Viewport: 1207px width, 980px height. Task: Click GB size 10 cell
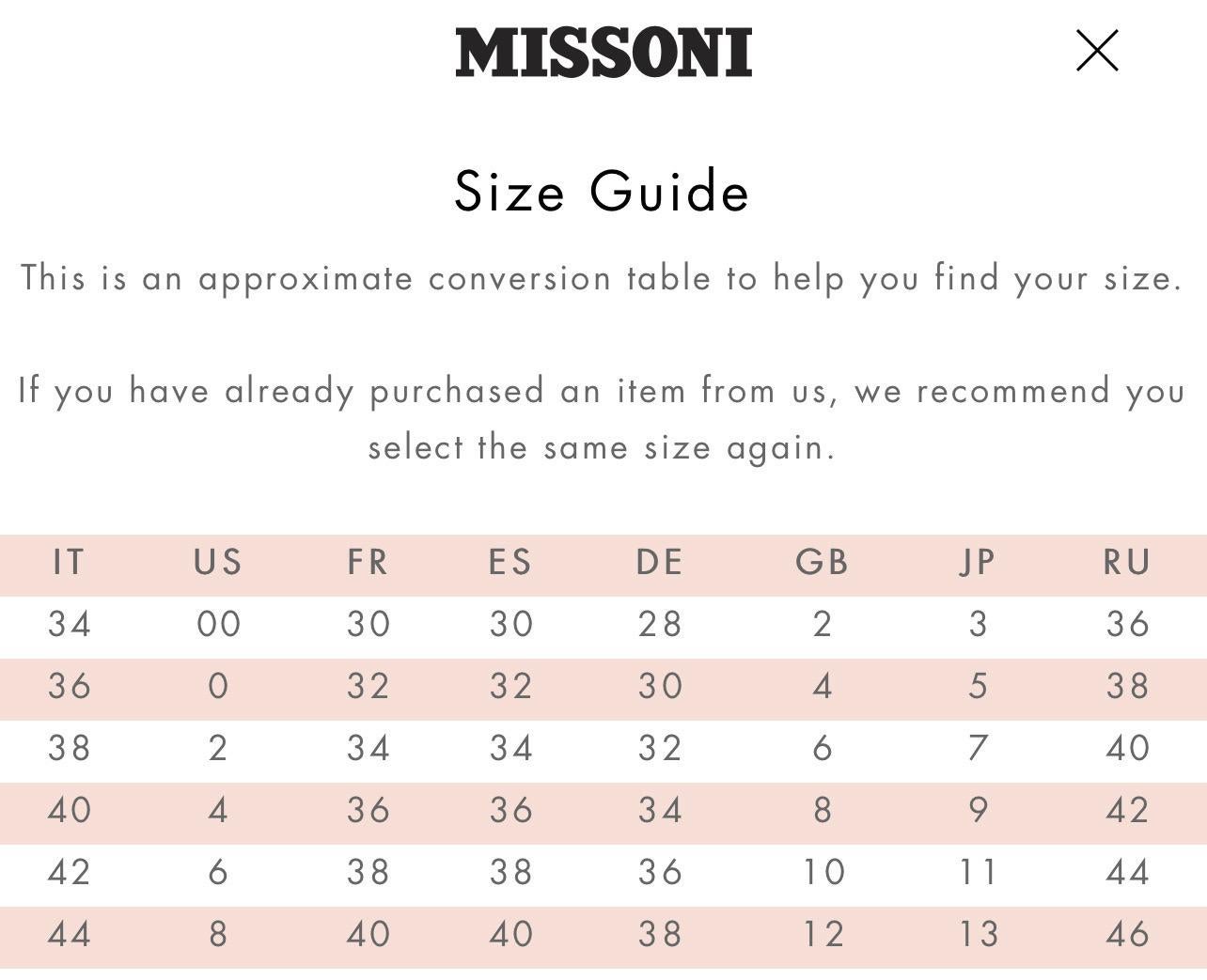823,872
